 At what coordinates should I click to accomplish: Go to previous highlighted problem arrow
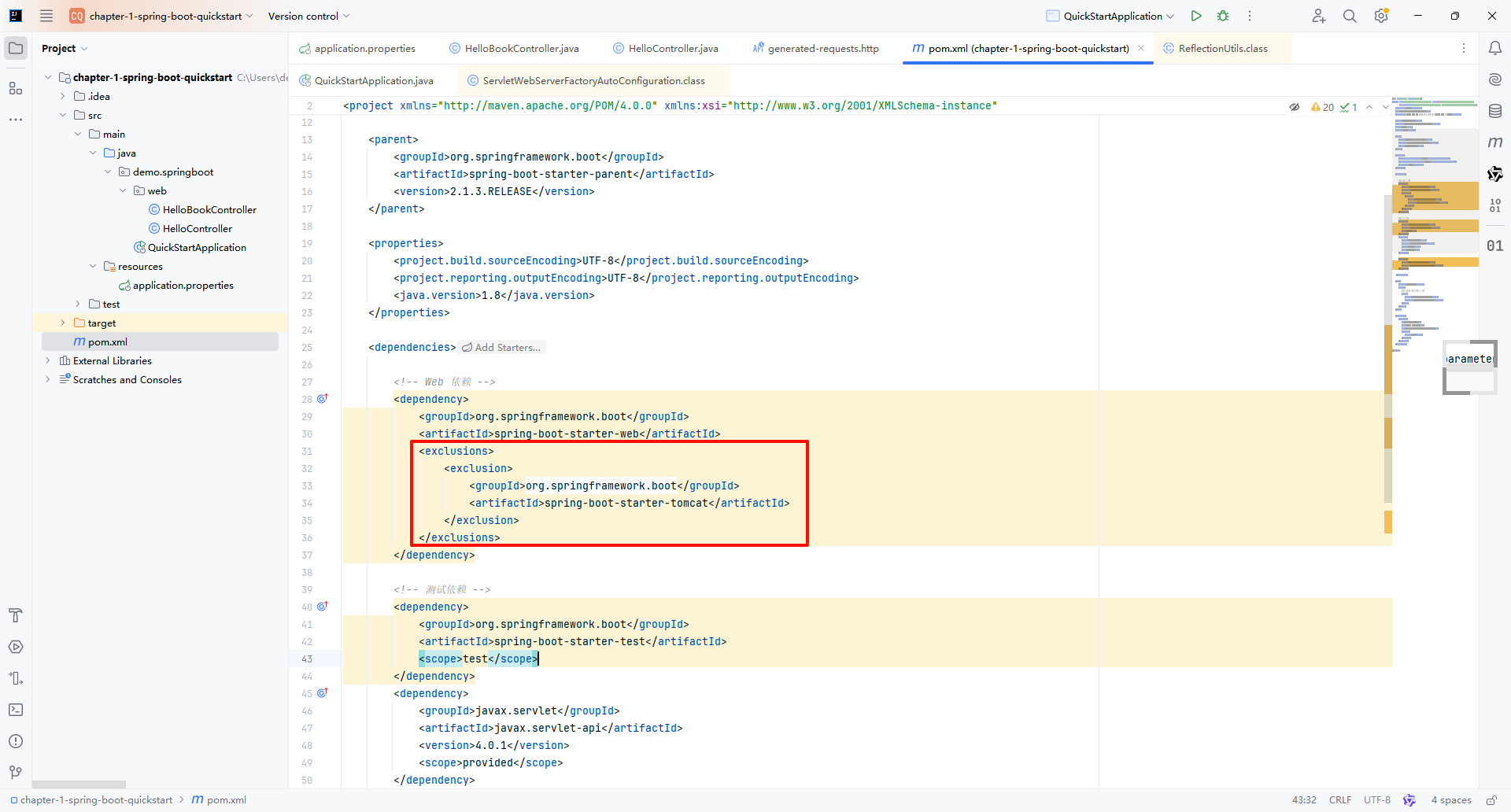[x=1369, y=107]
